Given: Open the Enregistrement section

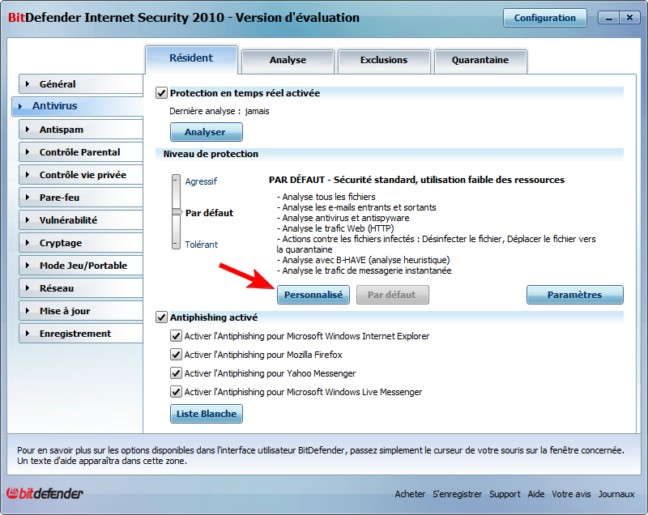Looking at the screenshot, I should 81,334.
